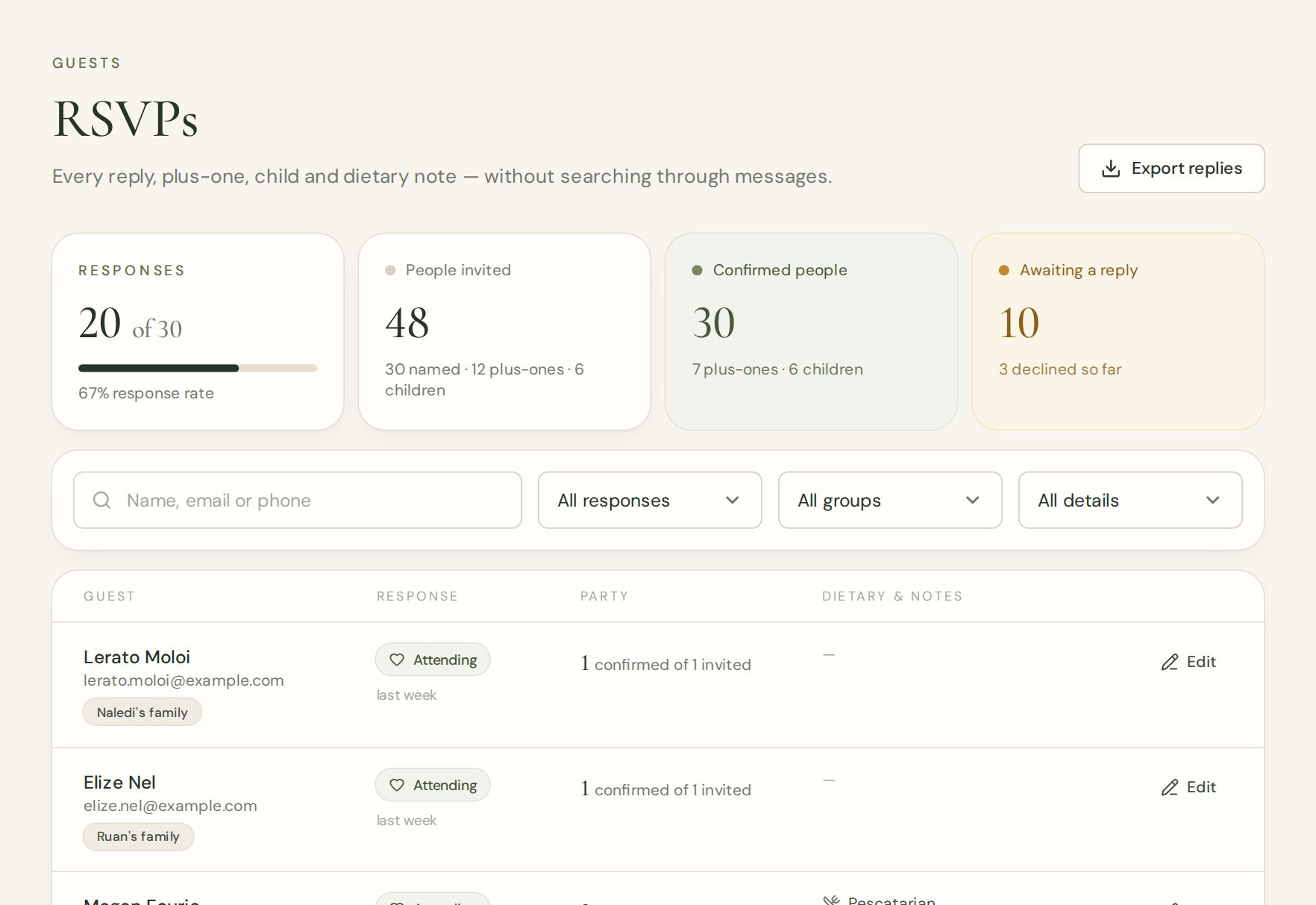This screenshot has width=1316, height=905.
Task: Open the People invited card
Action: click(x=504, y=331)
